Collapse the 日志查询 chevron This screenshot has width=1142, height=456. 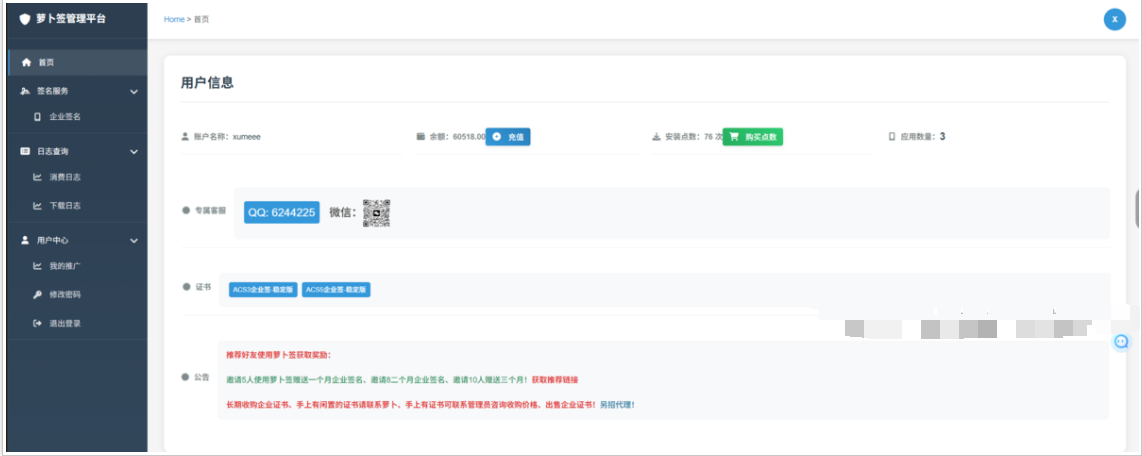[x=134, y=152]
